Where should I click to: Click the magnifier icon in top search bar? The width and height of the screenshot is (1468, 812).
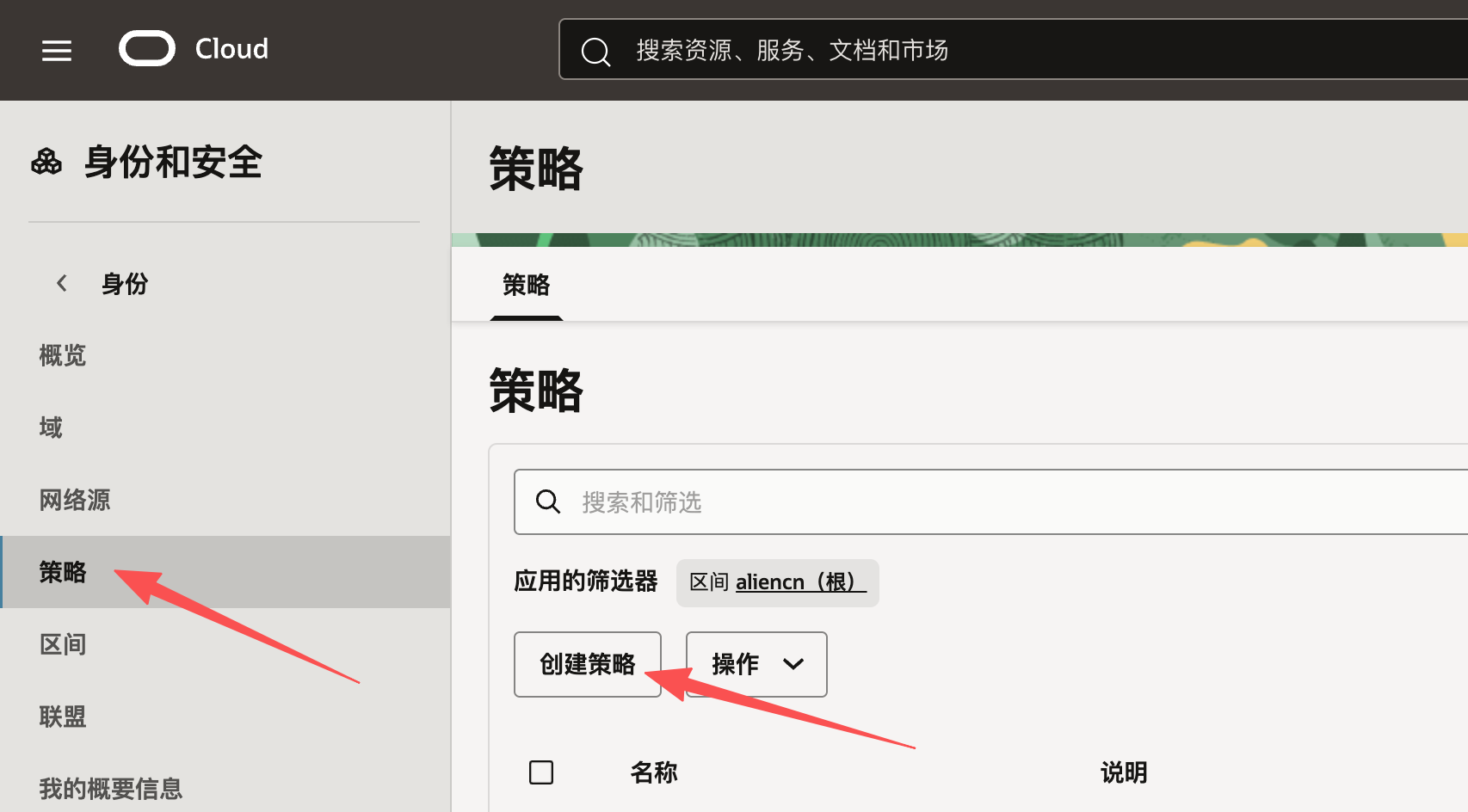[595, 52]
